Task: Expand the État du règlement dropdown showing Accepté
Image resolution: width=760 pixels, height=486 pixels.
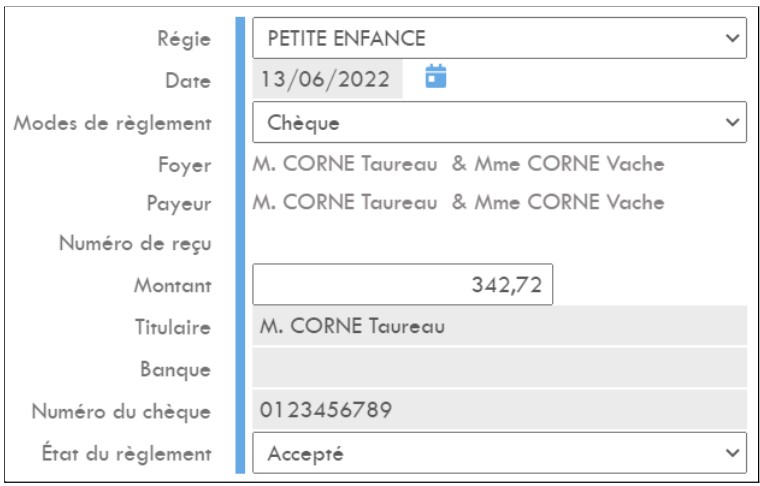Action: (x=499, y=453)
